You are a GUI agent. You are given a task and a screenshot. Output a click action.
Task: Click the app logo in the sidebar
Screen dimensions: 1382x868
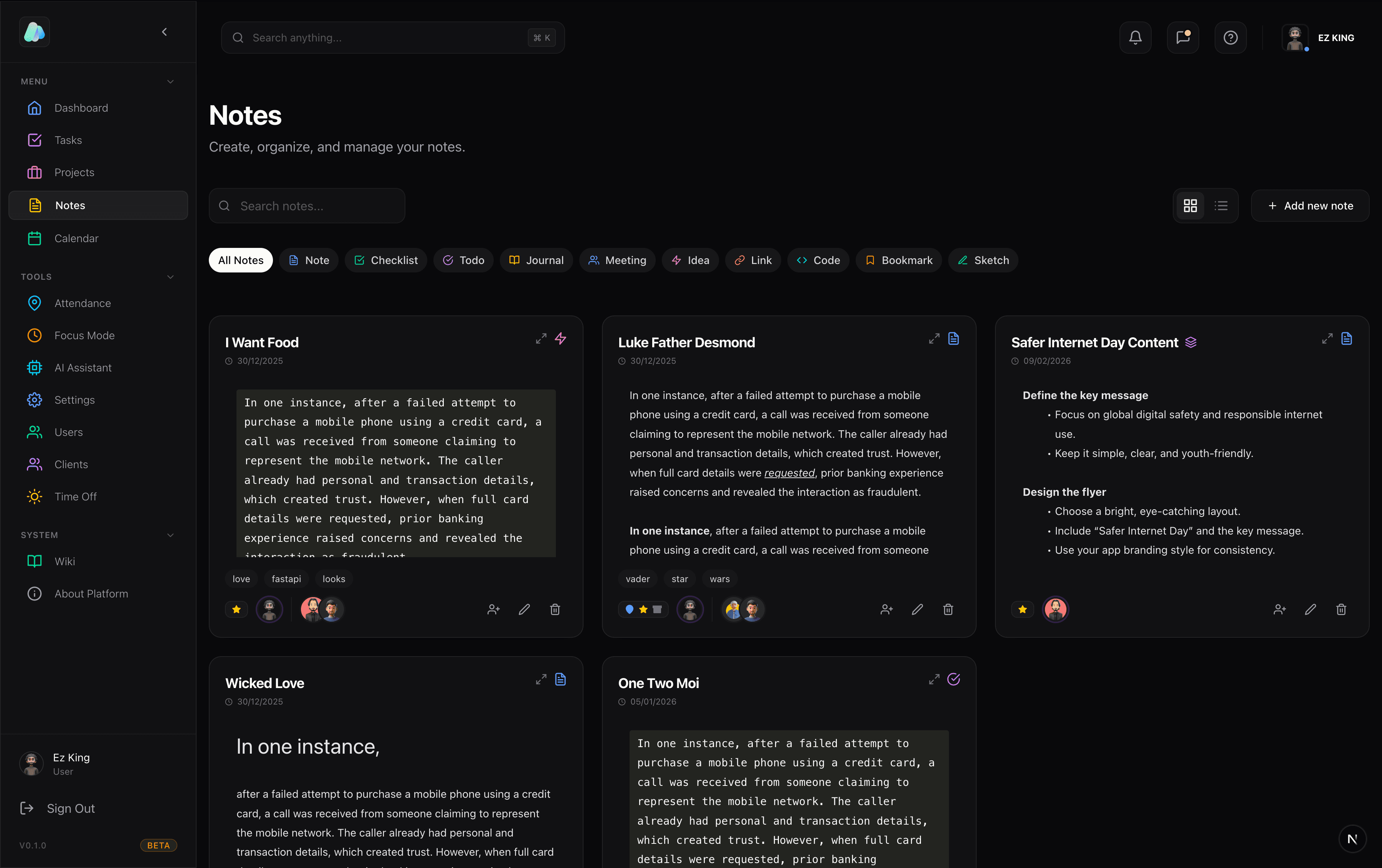click(x=35, y=32)
